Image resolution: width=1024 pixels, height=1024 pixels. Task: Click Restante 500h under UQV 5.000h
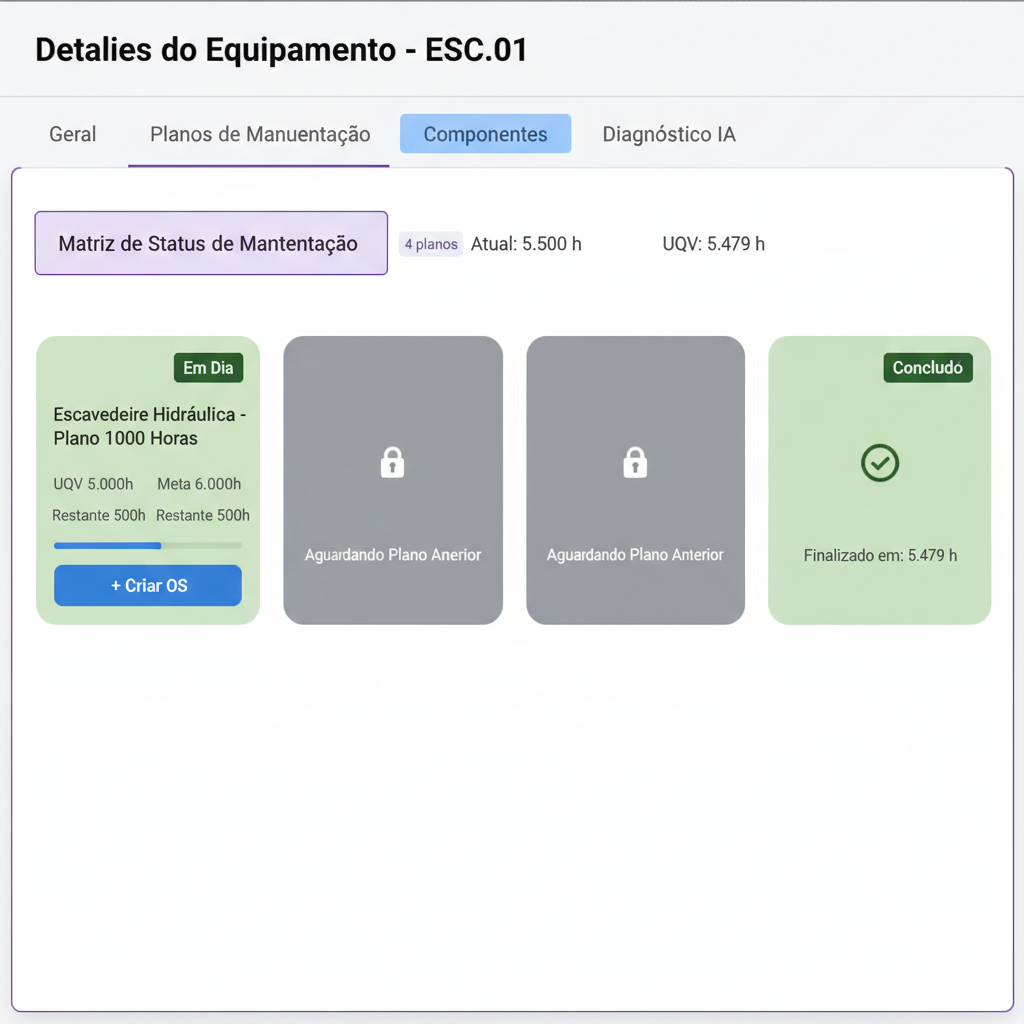(99, 515)
